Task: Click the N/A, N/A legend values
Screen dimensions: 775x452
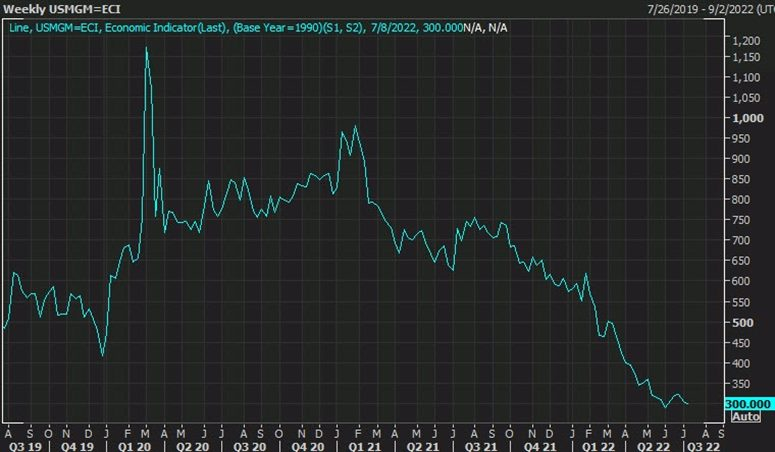Action: point(485,28)
